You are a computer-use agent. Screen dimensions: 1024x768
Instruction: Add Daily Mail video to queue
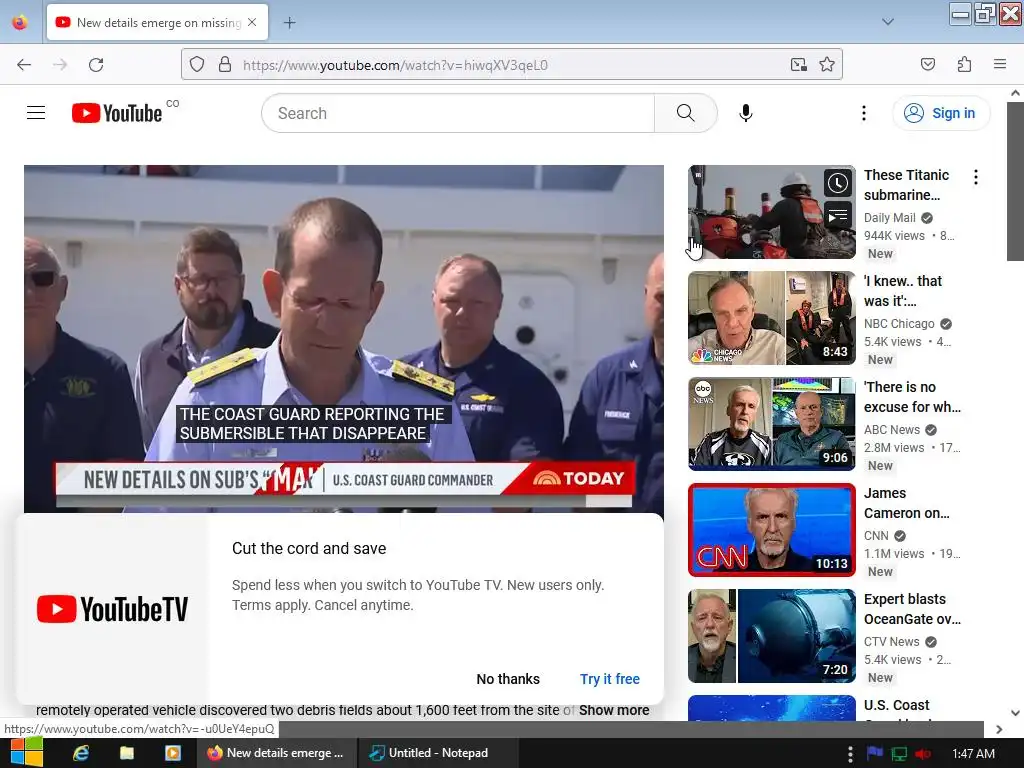point(837,215)
